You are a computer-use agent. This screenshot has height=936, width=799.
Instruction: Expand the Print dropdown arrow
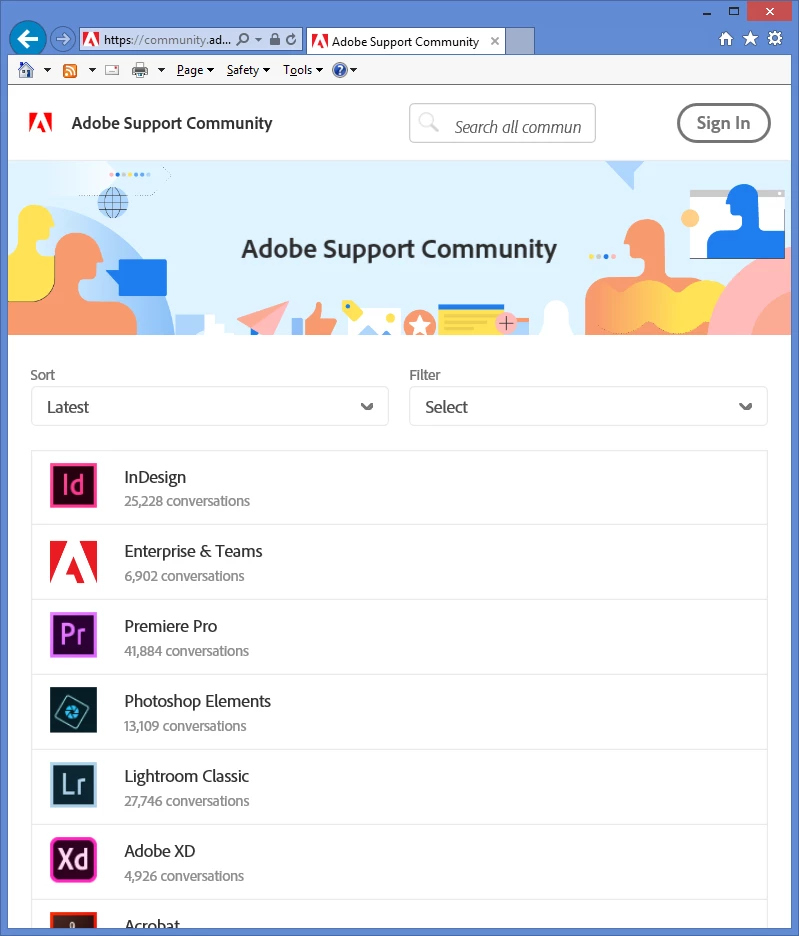click(x=161, y=70)
